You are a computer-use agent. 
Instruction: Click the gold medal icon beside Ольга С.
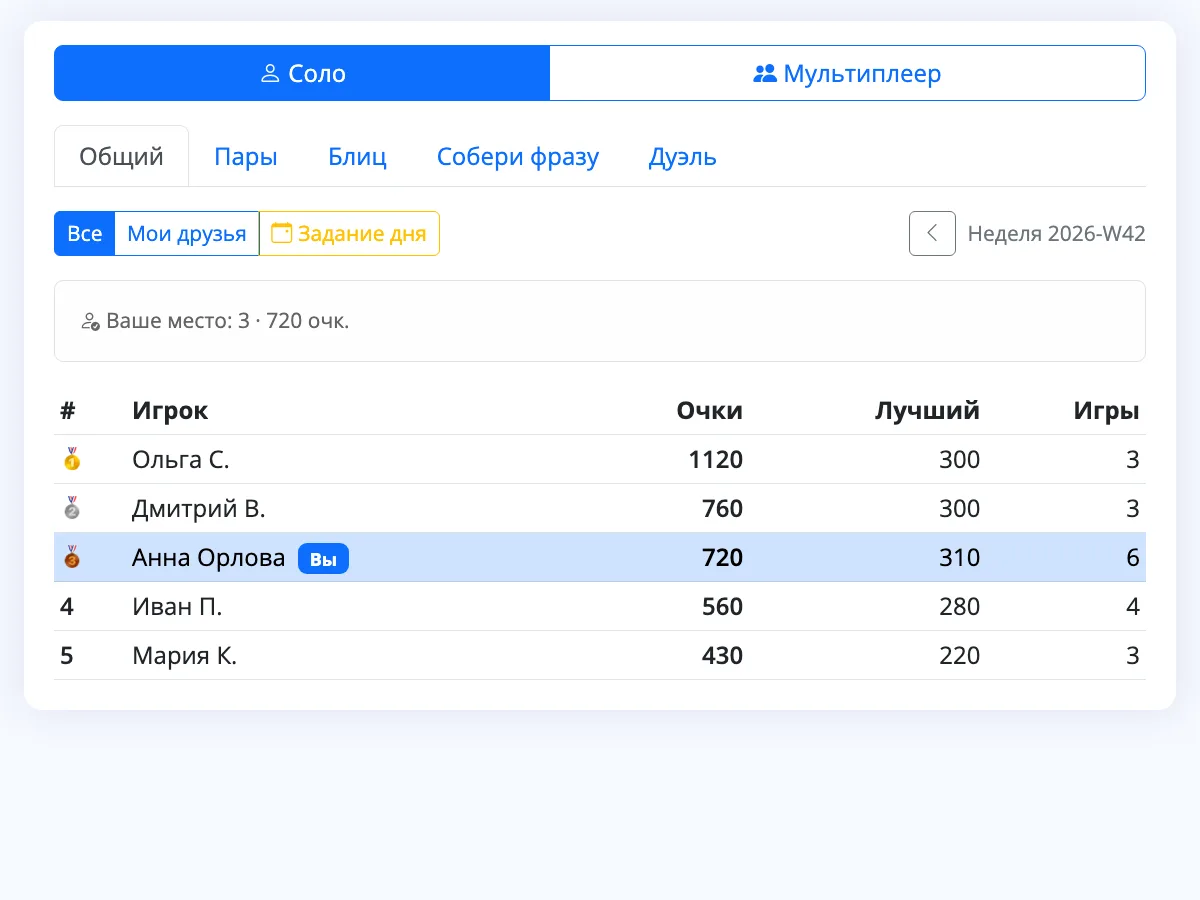(x=71, y=459)
